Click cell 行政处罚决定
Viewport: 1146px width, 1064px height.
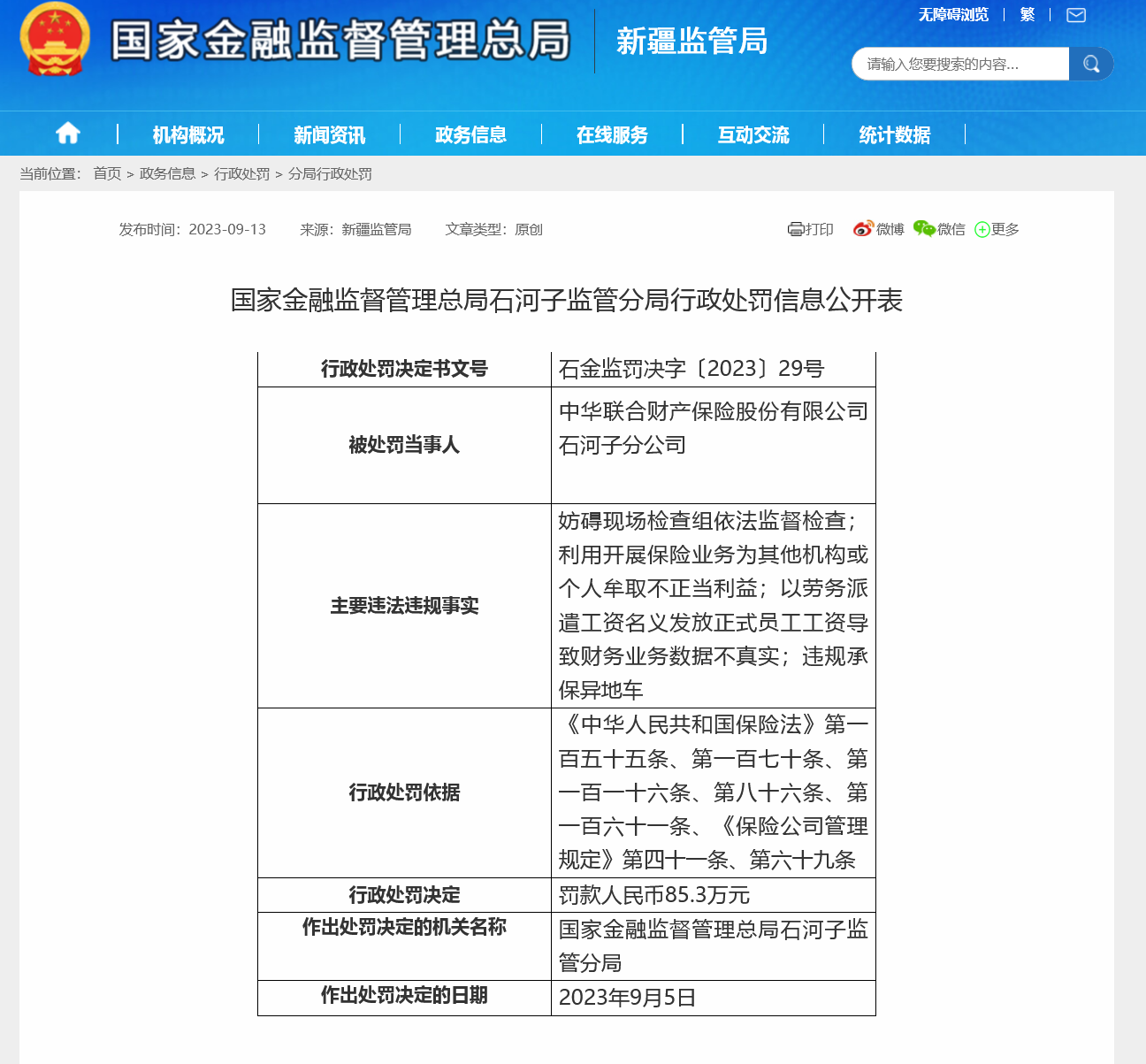coord(404,895)
